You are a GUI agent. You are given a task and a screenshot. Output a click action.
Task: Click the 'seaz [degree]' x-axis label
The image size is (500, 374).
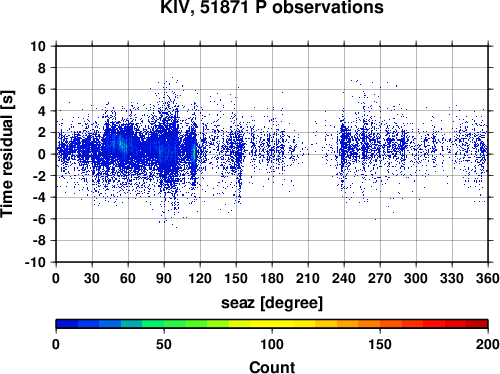(272, 303)
